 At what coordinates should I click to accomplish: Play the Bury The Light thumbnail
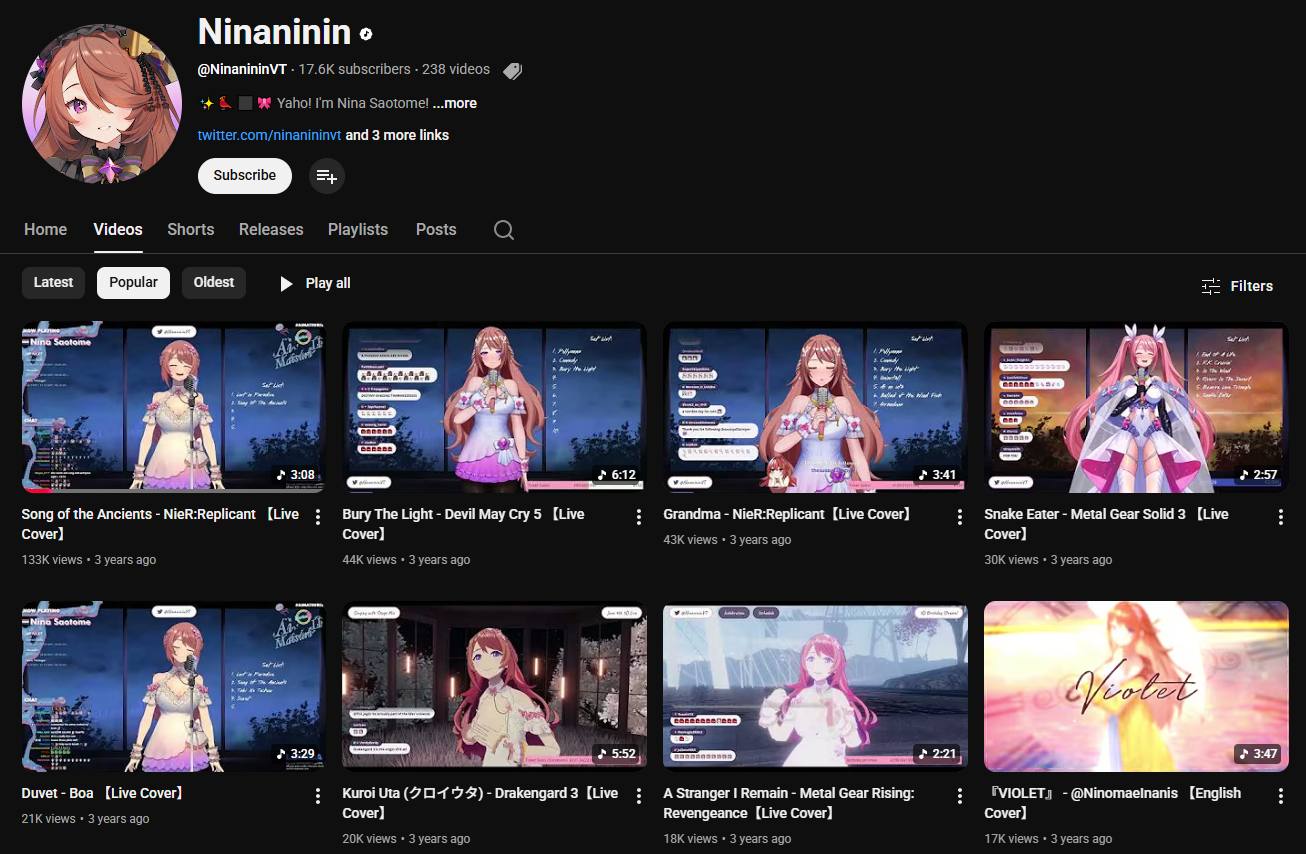[x=494, y=407]
